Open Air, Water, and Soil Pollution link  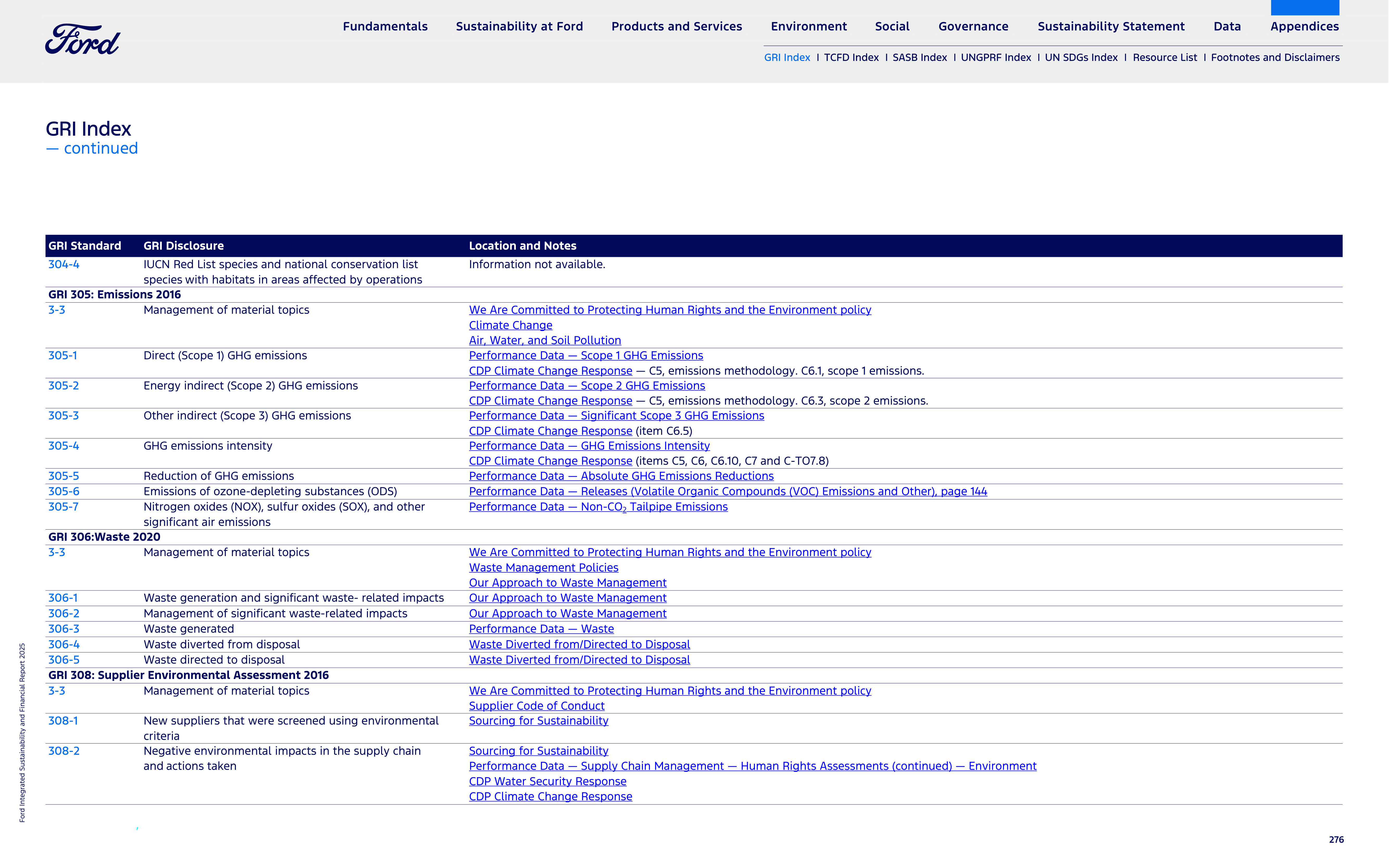point(545,341)
